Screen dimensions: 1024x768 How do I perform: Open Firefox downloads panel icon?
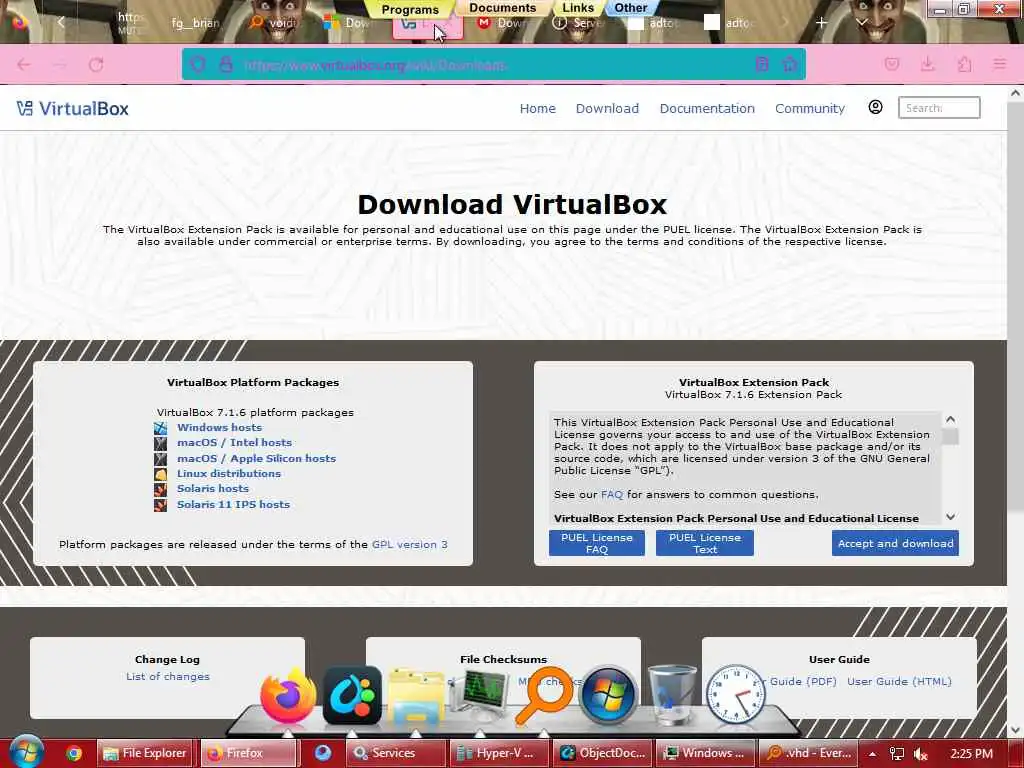pos(927,64)
